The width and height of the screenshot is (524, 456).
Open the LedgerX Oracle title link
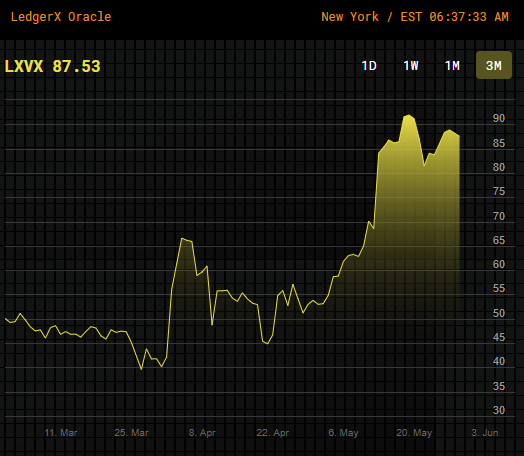click(x=61, y=17)
